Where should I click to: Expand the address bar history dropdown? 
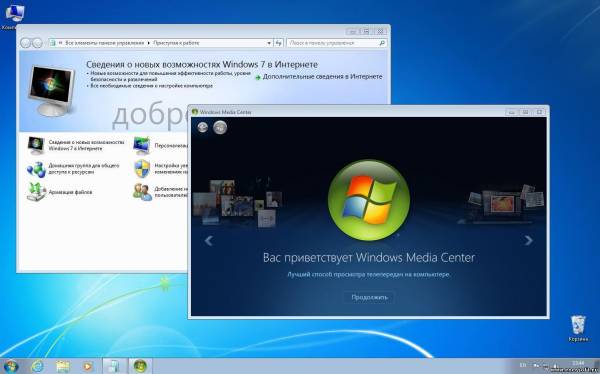(x=269, y=43)
